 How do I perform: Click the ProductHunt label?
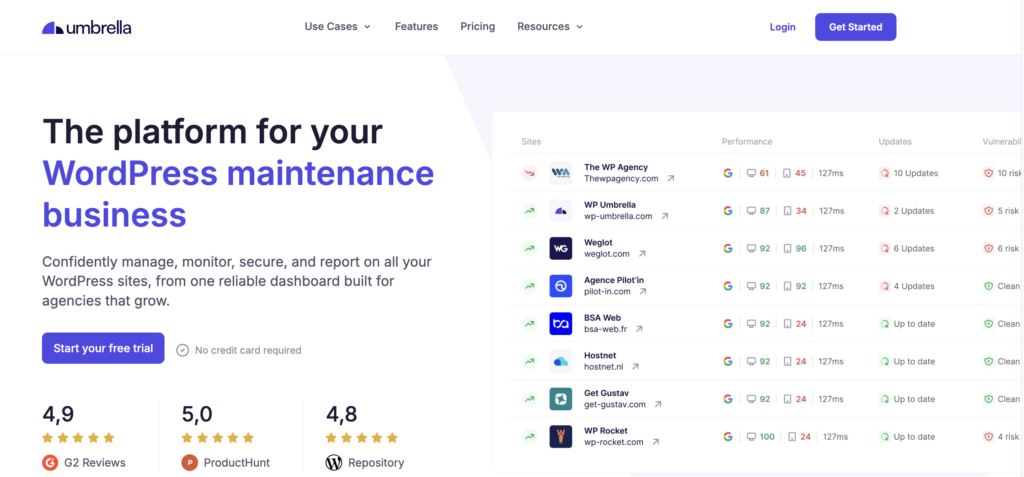236,463
